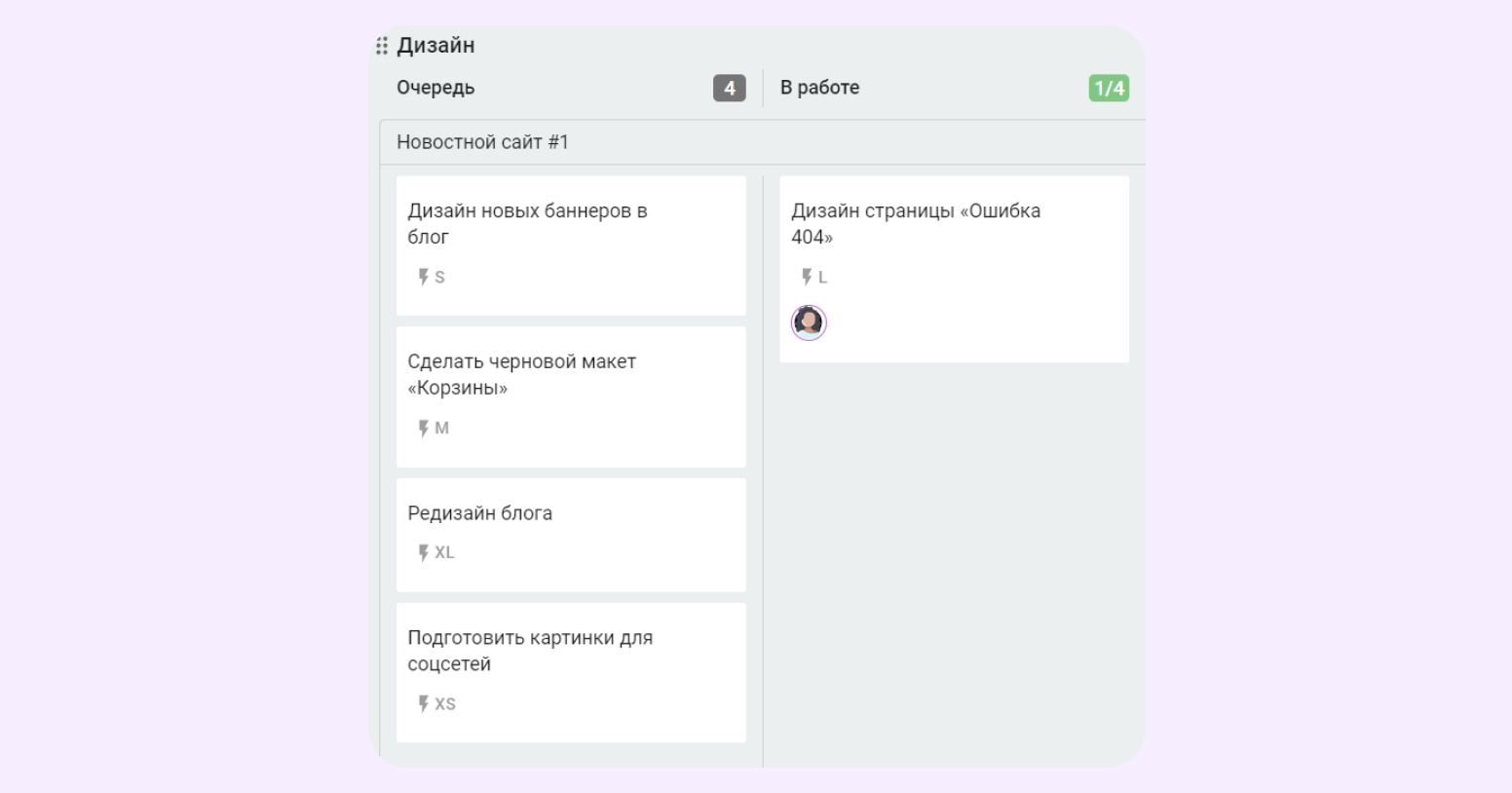Click the 1/4 WIP limit badge
Screen dimensions: 1512x793
point(1109,89)
